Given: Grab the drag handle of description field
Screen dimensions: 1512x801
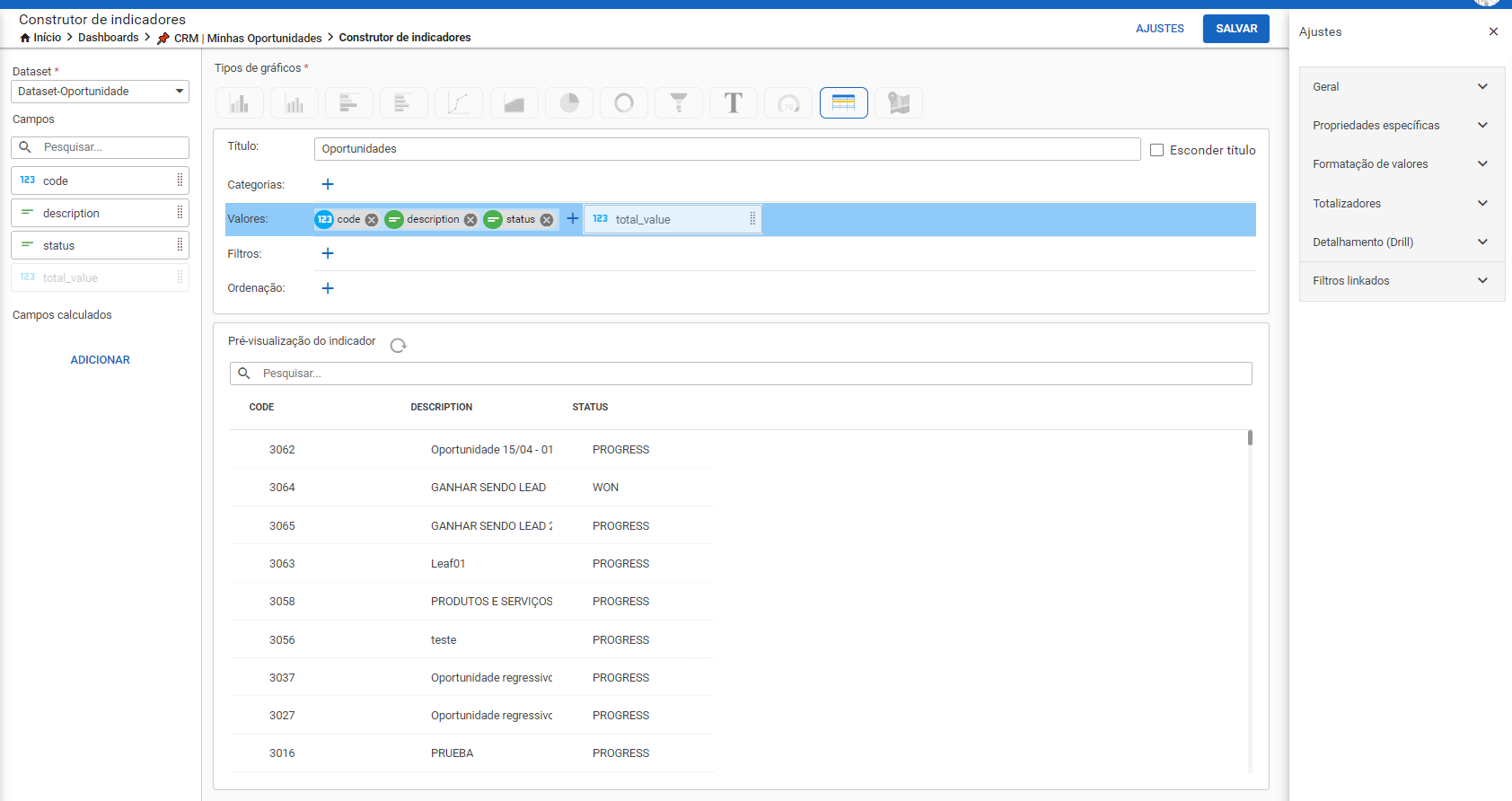Looking at the screenshot, I should click(180, 212).
